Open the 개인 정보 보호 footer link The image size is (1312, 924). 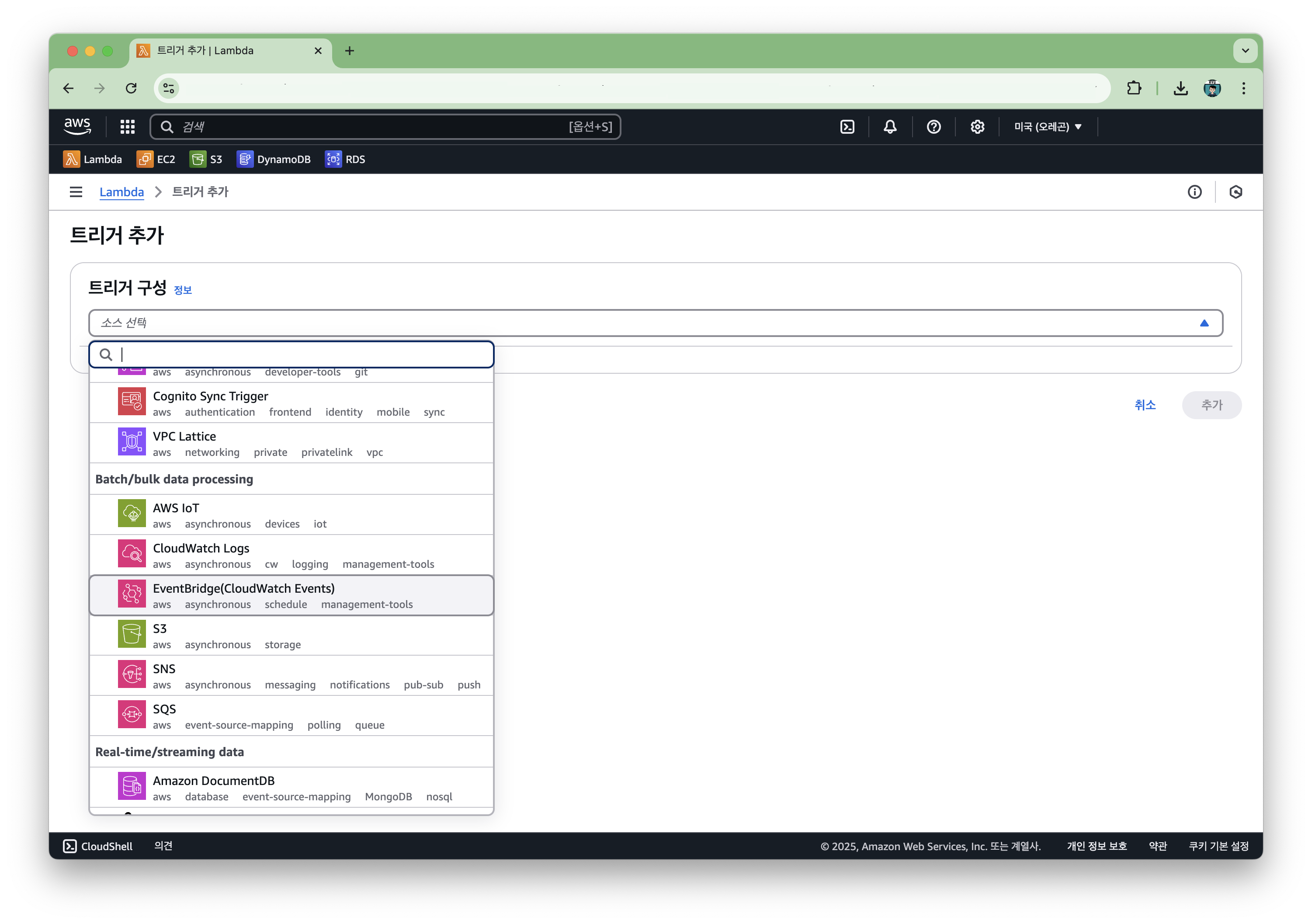[1097, 846]
